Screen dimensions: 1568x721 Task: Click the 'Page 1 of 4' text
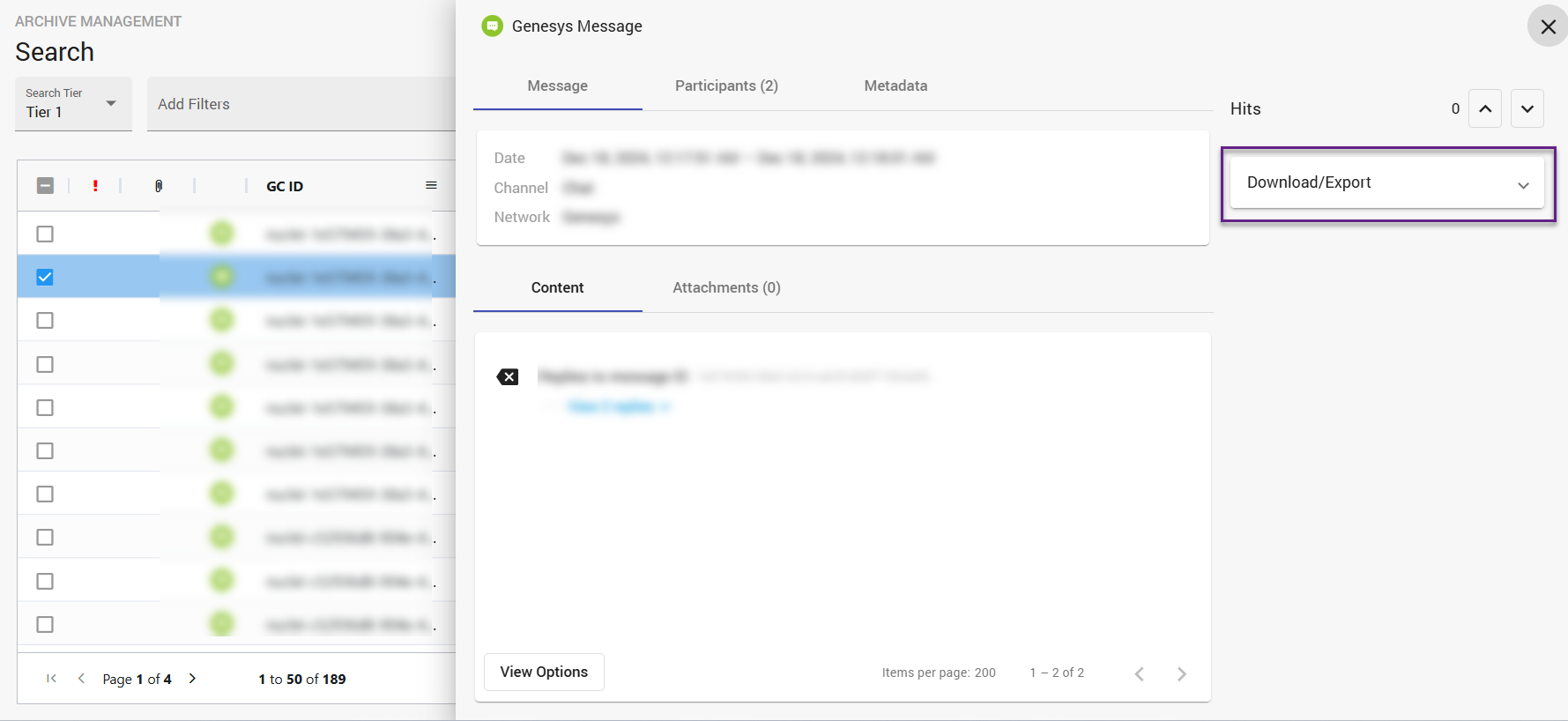point(137,679)
